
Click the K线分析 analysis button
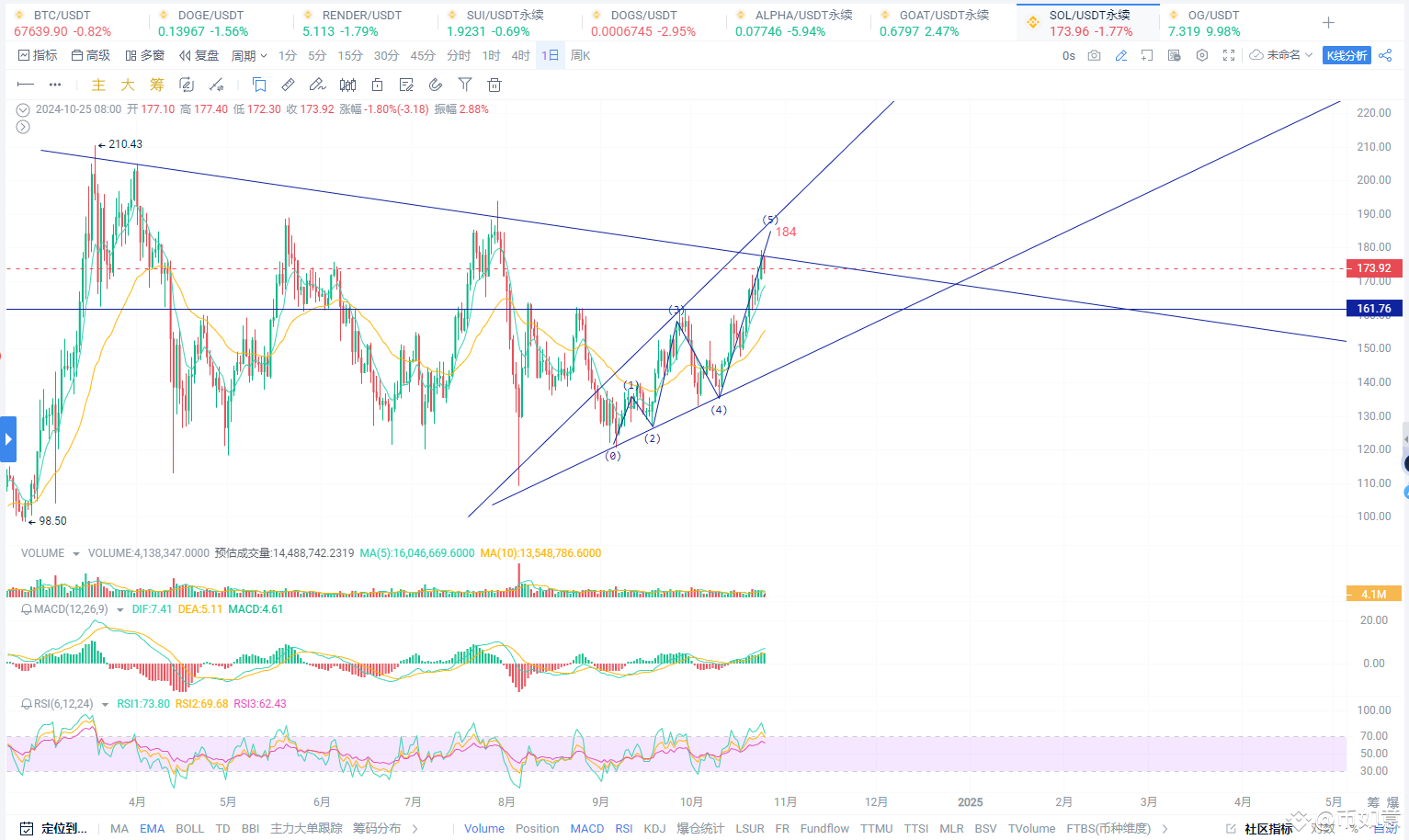point(1347,55)
